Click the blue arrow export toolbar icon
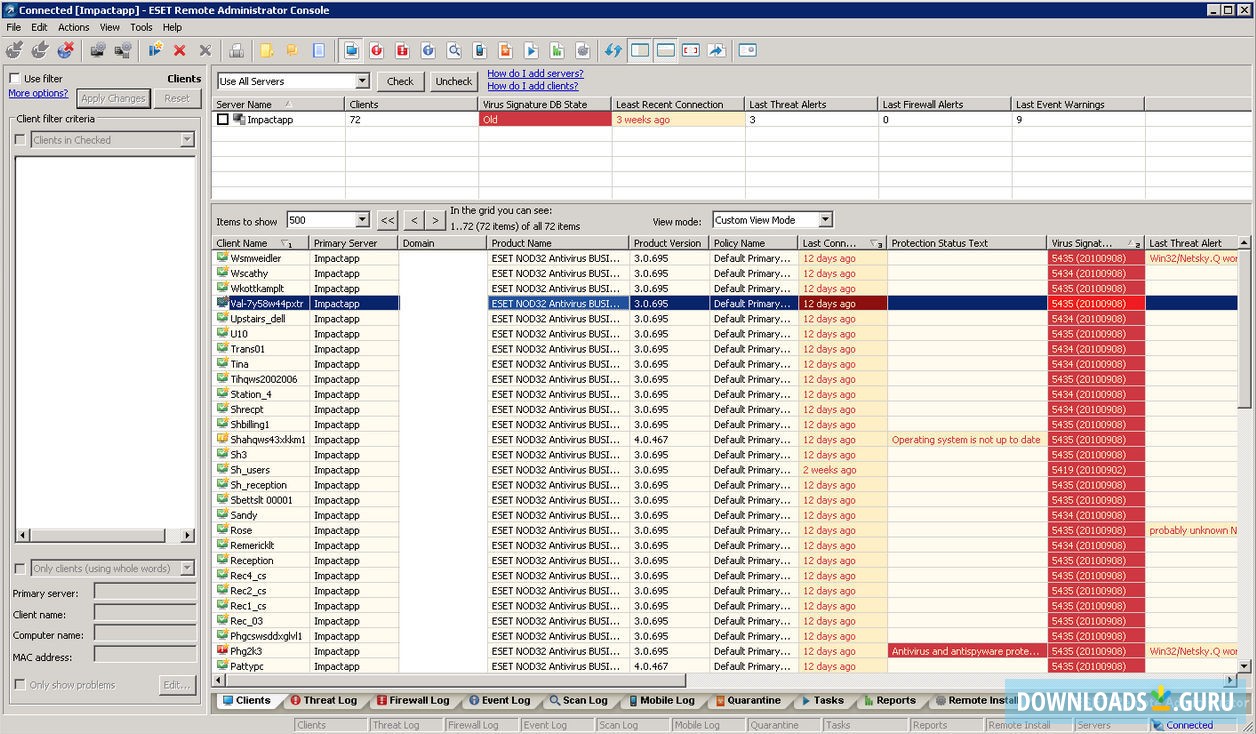This screenshot has width=1256, height=734. pos(717,50)
